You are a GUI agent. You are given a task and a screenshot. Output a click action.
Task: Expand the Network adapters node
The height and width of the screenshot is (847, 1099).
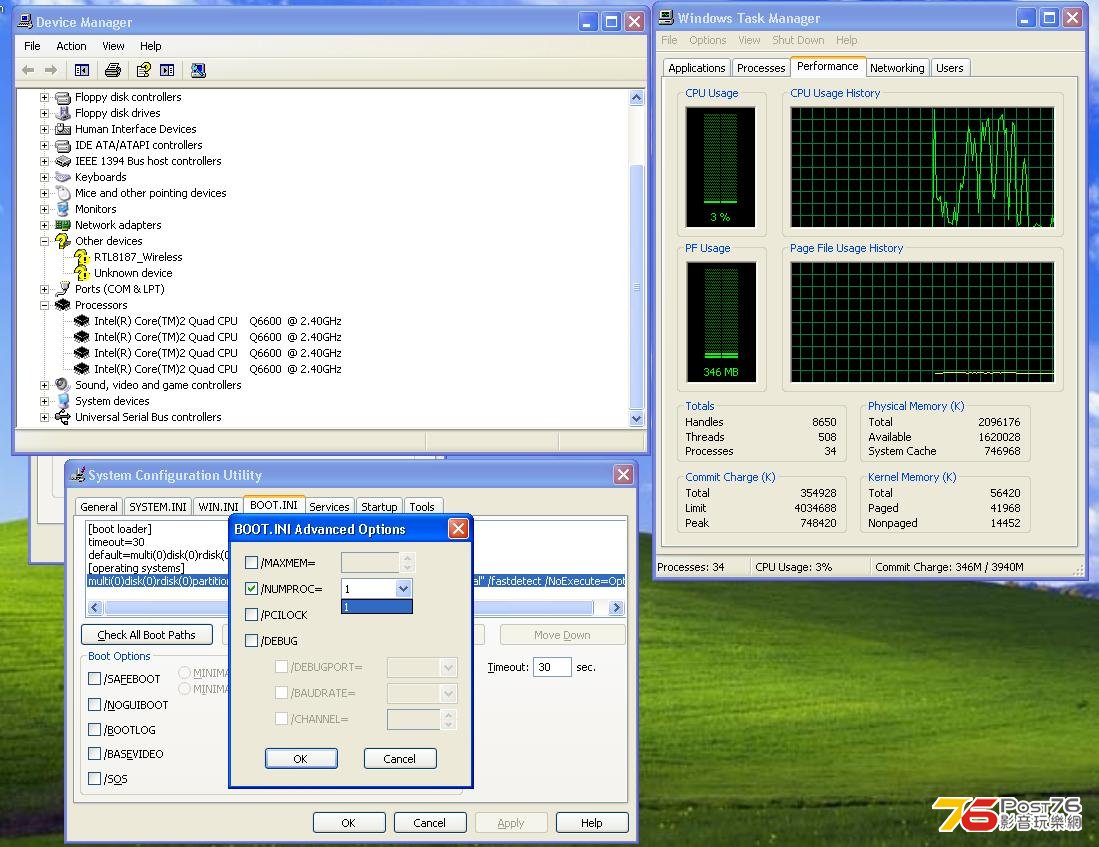point(44,225)
